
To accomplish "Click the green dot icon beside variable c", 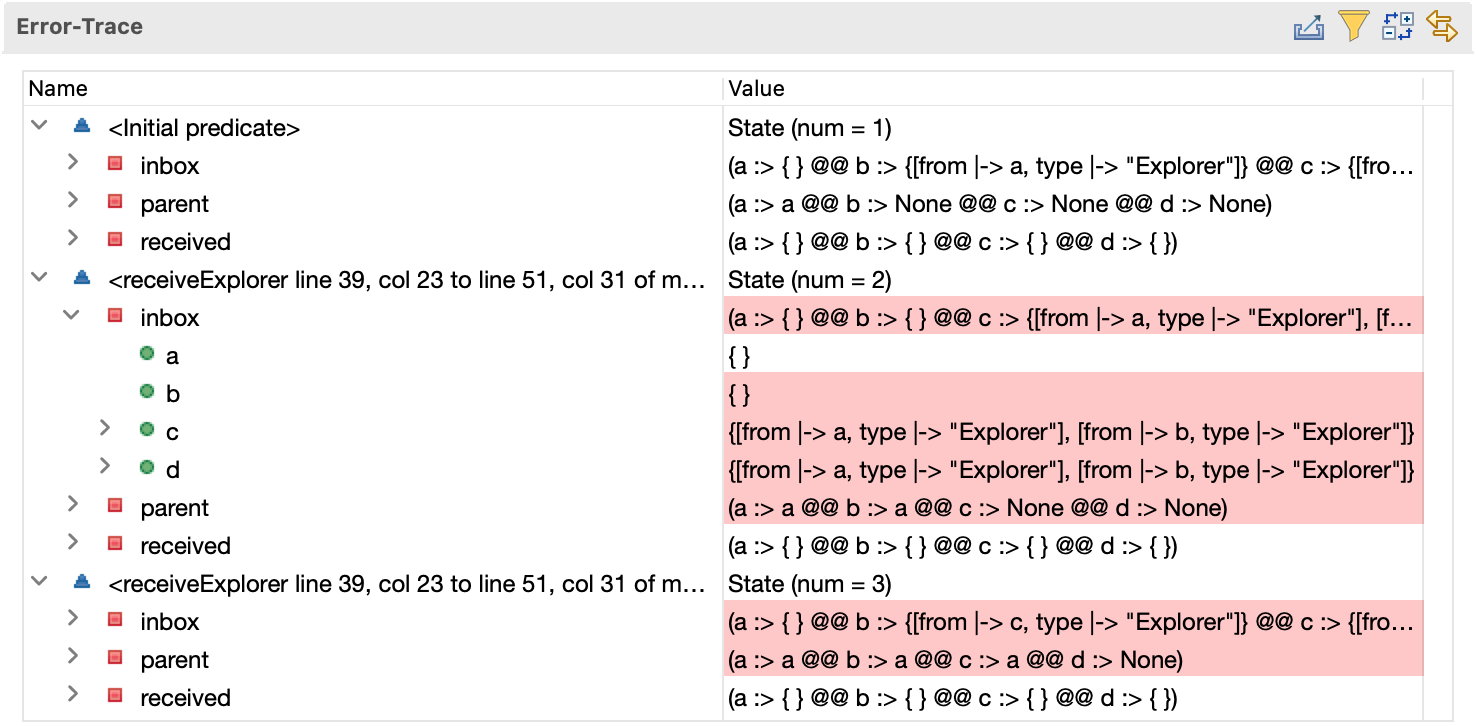I will point(147,431).
